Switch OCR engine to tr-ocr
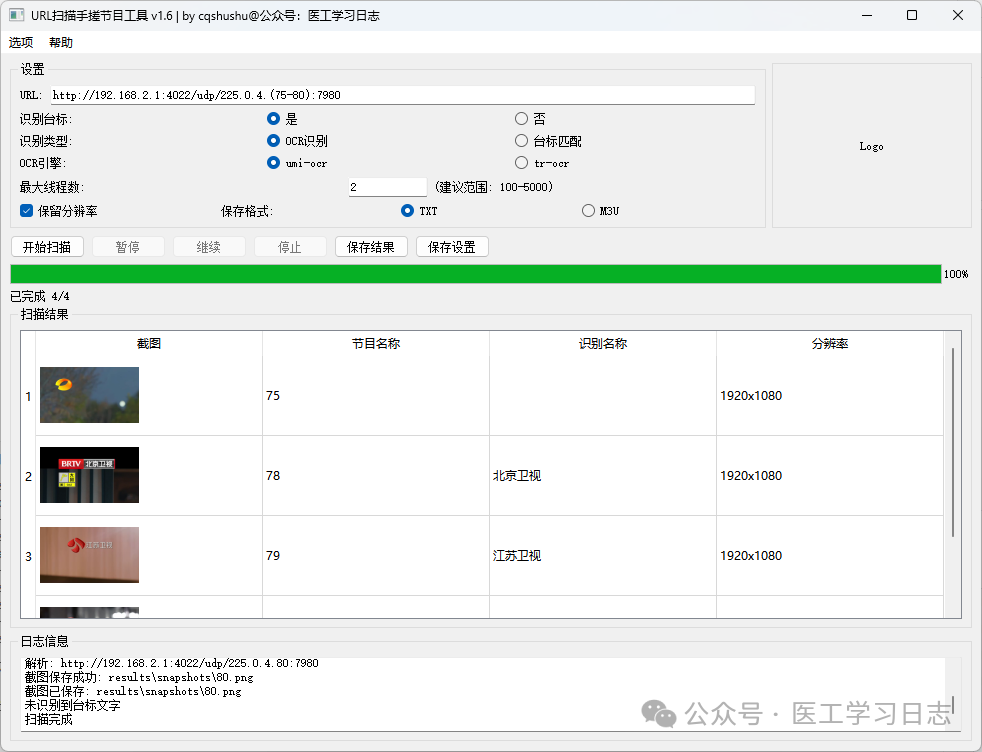The width and height of the screenshot is (982, 752). tap(521, 162)
